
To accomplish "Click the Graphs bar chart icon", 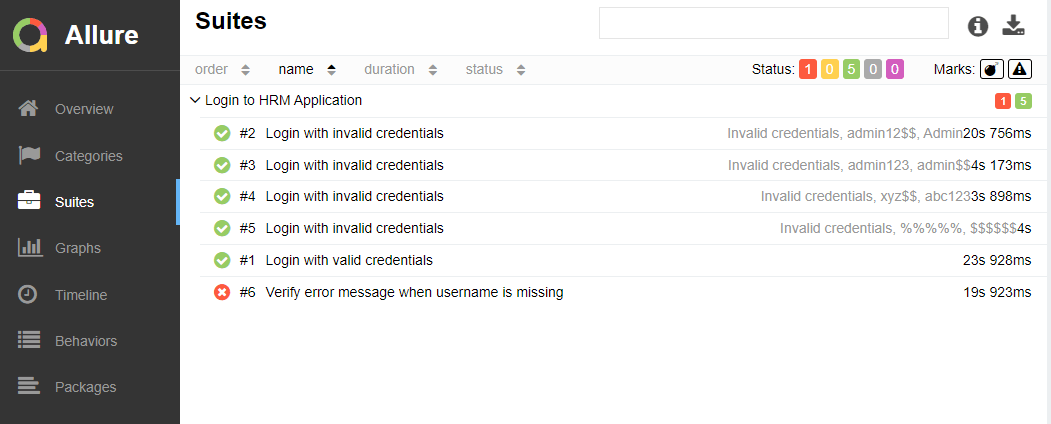I will pyautogui.click(x=29, y=247).
